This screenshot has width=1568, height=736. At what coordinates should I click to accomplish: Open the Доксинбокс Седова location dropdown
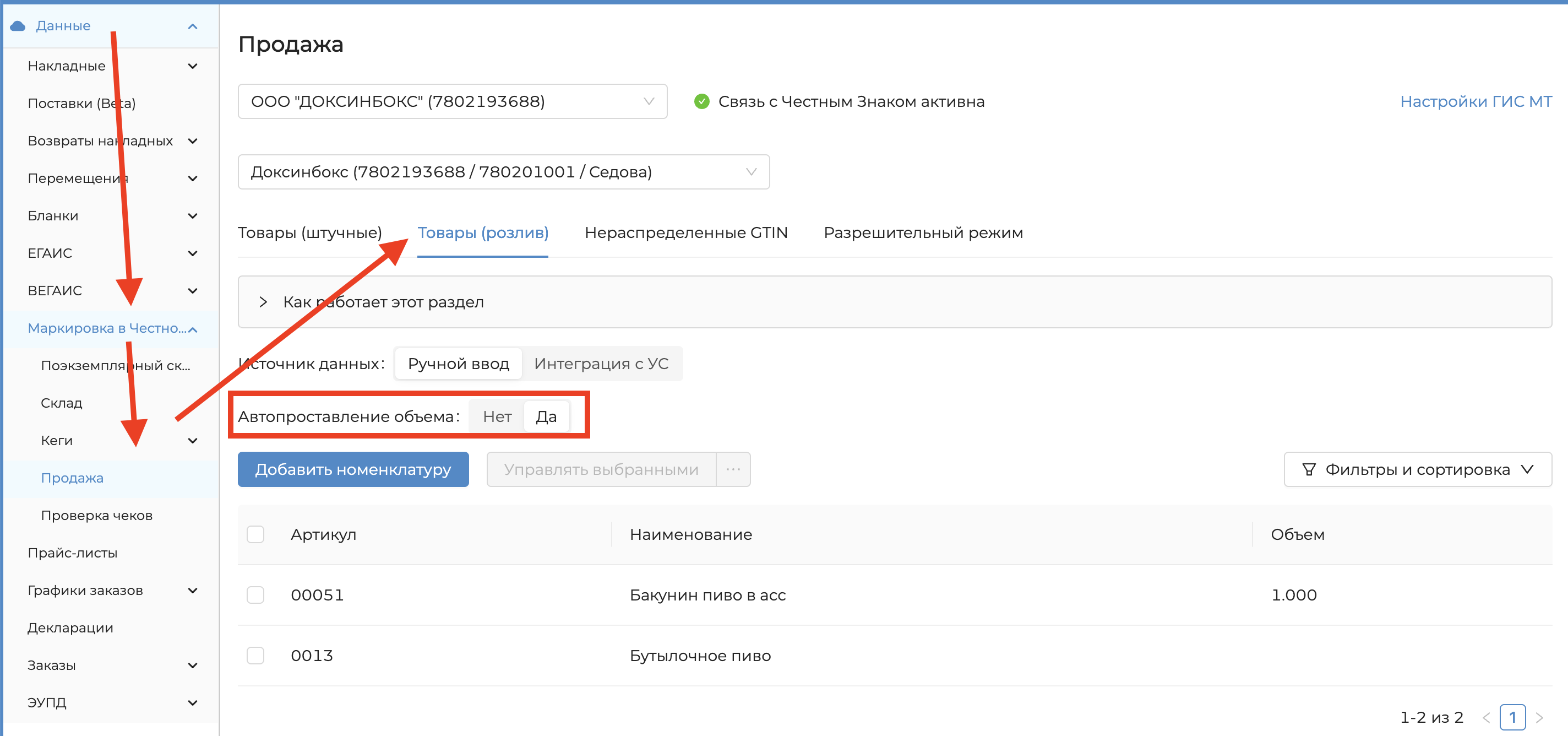503,172
